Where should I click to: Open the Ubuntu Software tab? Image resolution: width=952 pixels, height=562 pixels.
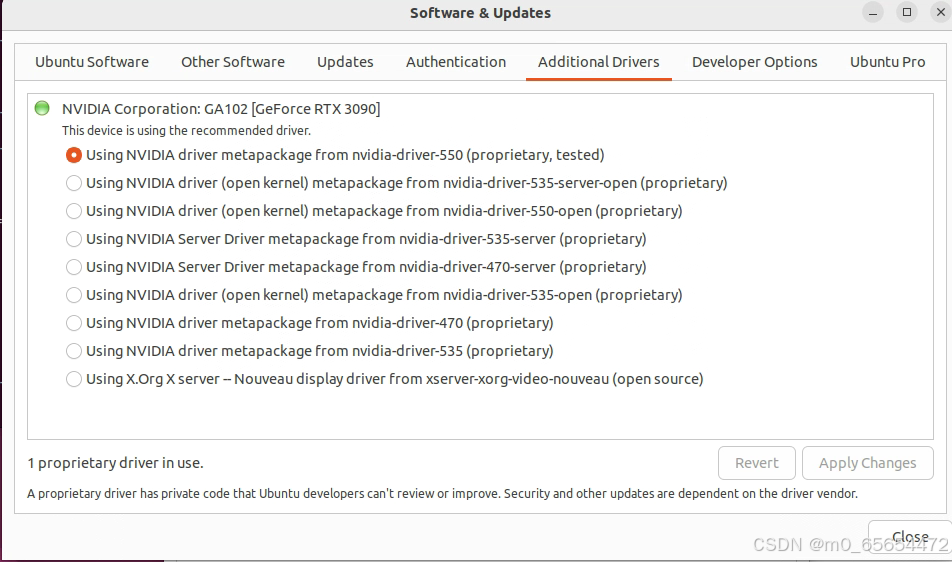pyautogui.click(x=92, y=62)
